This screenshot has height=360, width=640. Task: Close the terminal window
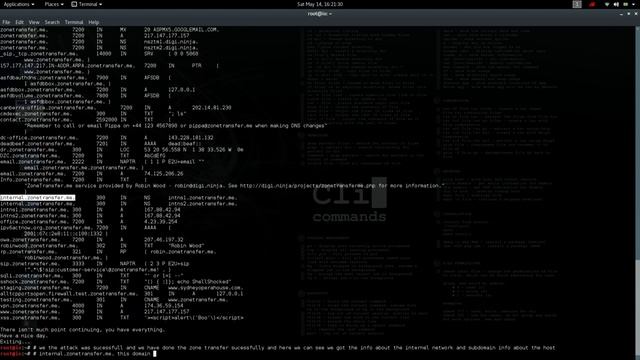click(x=636, y=14)
